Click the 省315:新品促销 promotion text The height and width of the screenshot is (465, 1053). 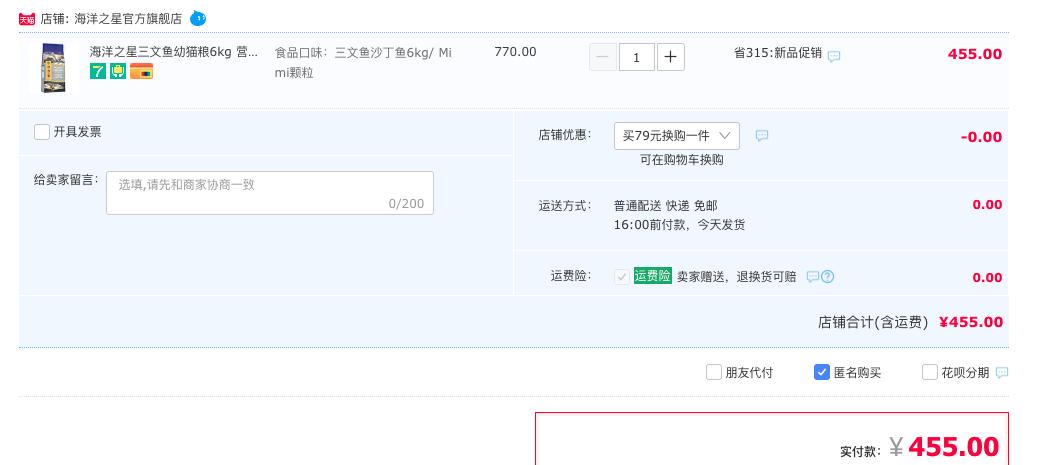coord(778,52)
